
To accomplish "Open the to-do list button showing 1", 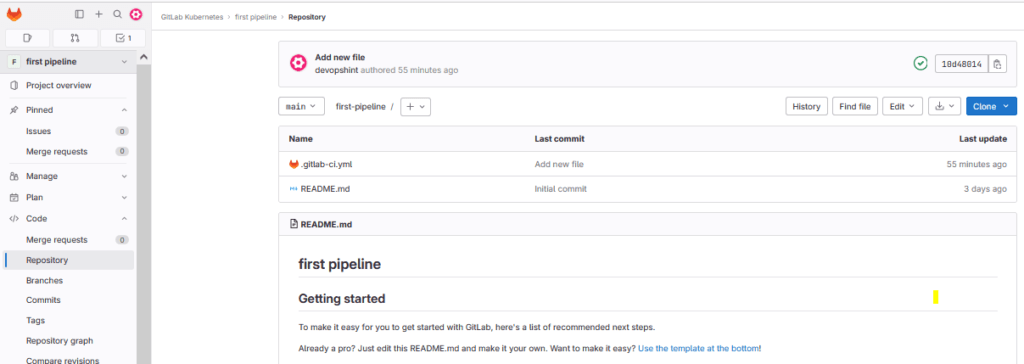I will pyautogui.click(x=123, y=38).
